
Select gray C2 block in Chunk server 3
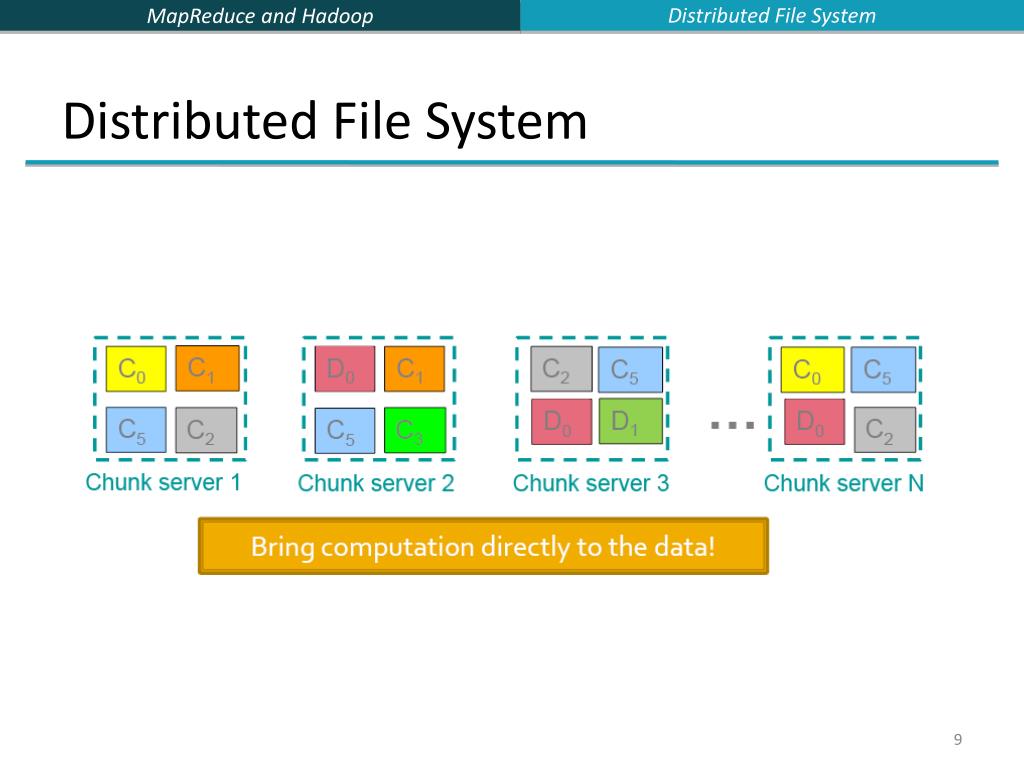coord(562,369)
